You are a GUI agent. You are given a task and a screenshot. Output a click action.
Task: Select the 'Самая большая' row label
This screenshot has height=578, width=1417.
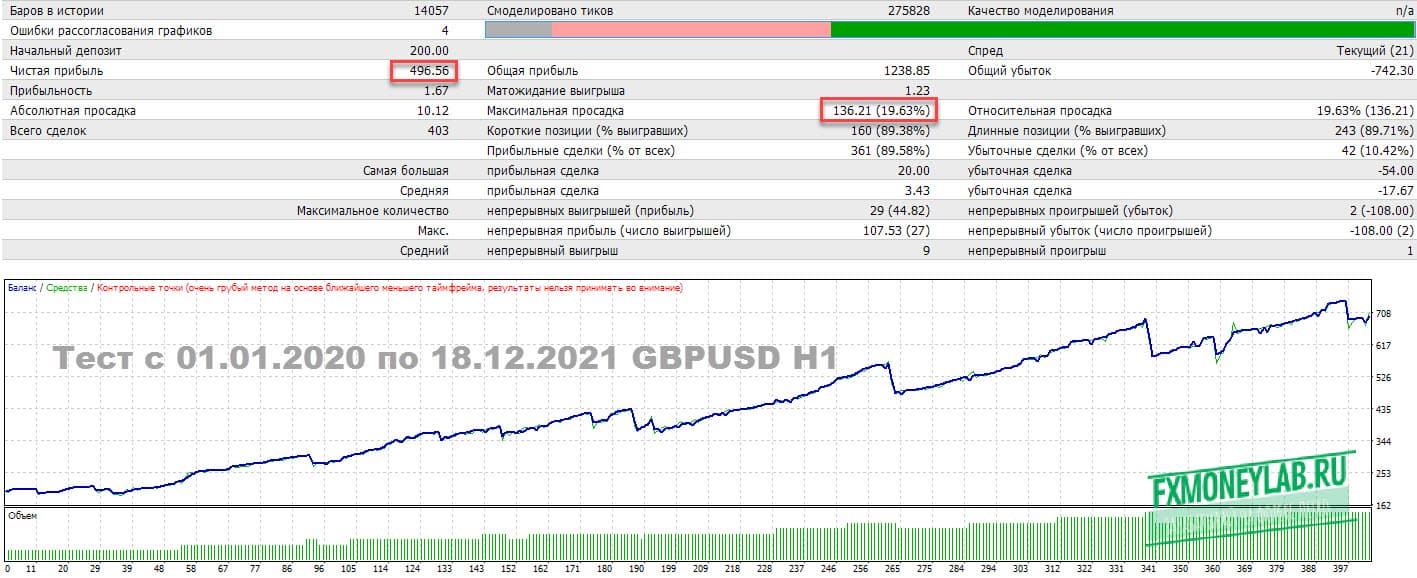pos(406,171)
